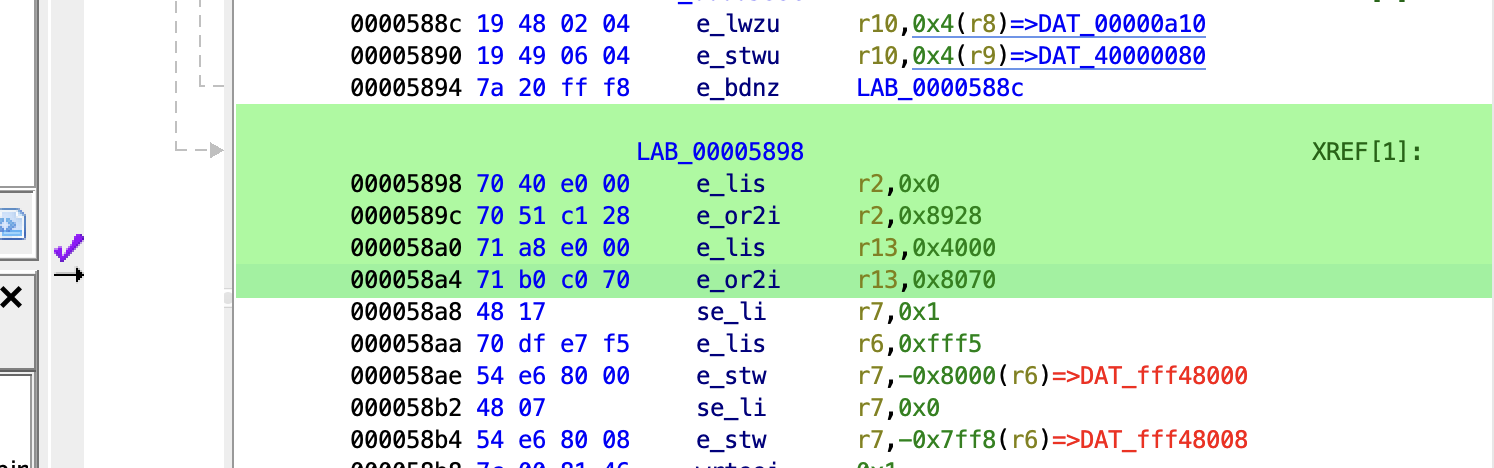Click the bytes 54 e6 80 00
This screenshot has width=1494, height=468.
tap(553, 376)
